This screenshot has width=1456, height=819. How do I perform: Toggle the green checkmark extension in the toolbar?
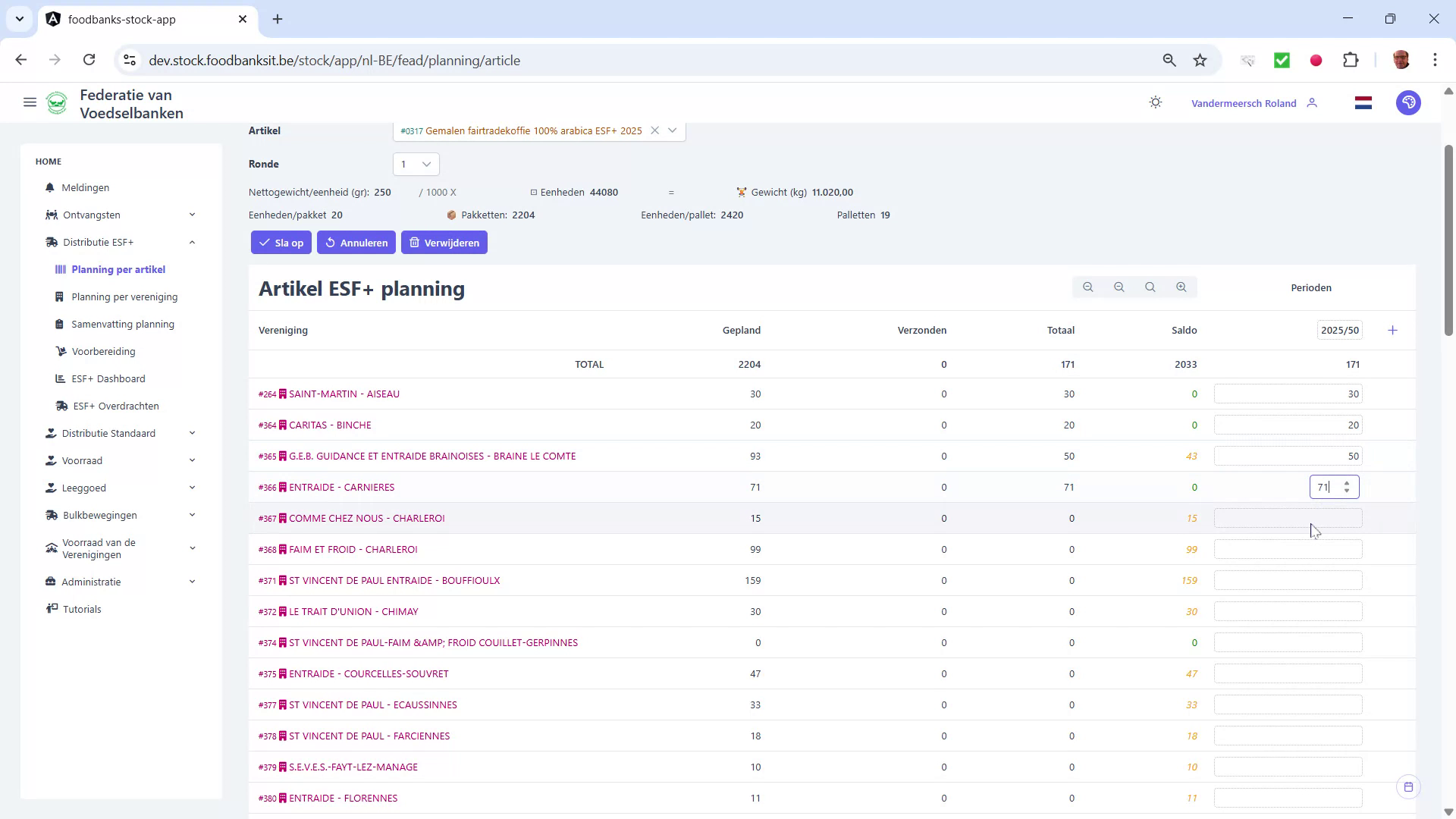click(1282, 60)
